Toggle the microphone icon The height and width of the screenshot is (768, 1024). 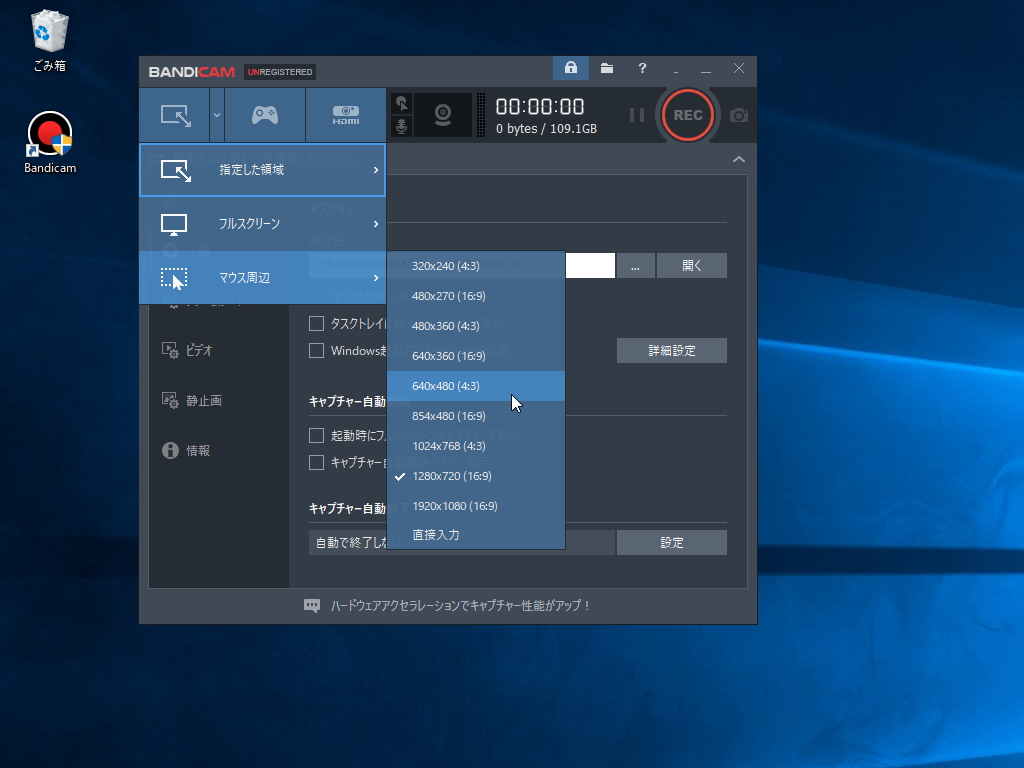click(402, 125)
